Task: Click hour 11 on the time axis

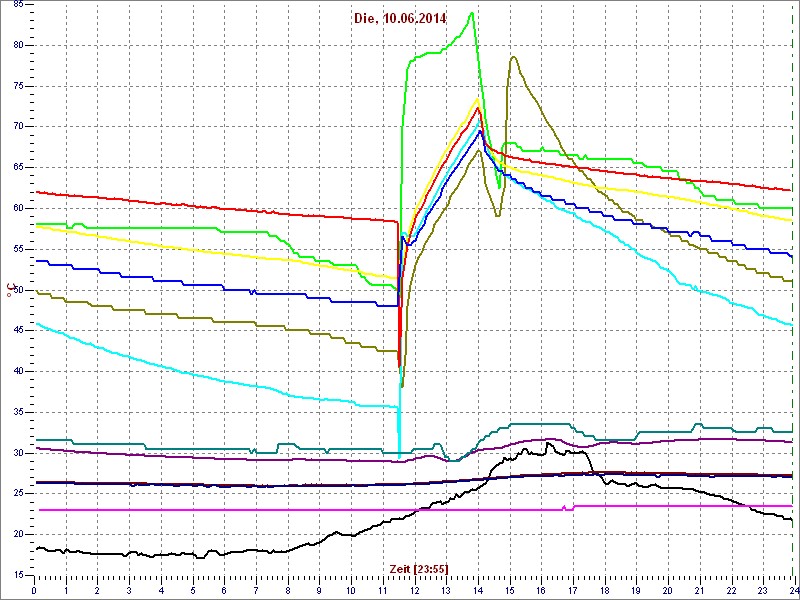Action: point(383,590)
